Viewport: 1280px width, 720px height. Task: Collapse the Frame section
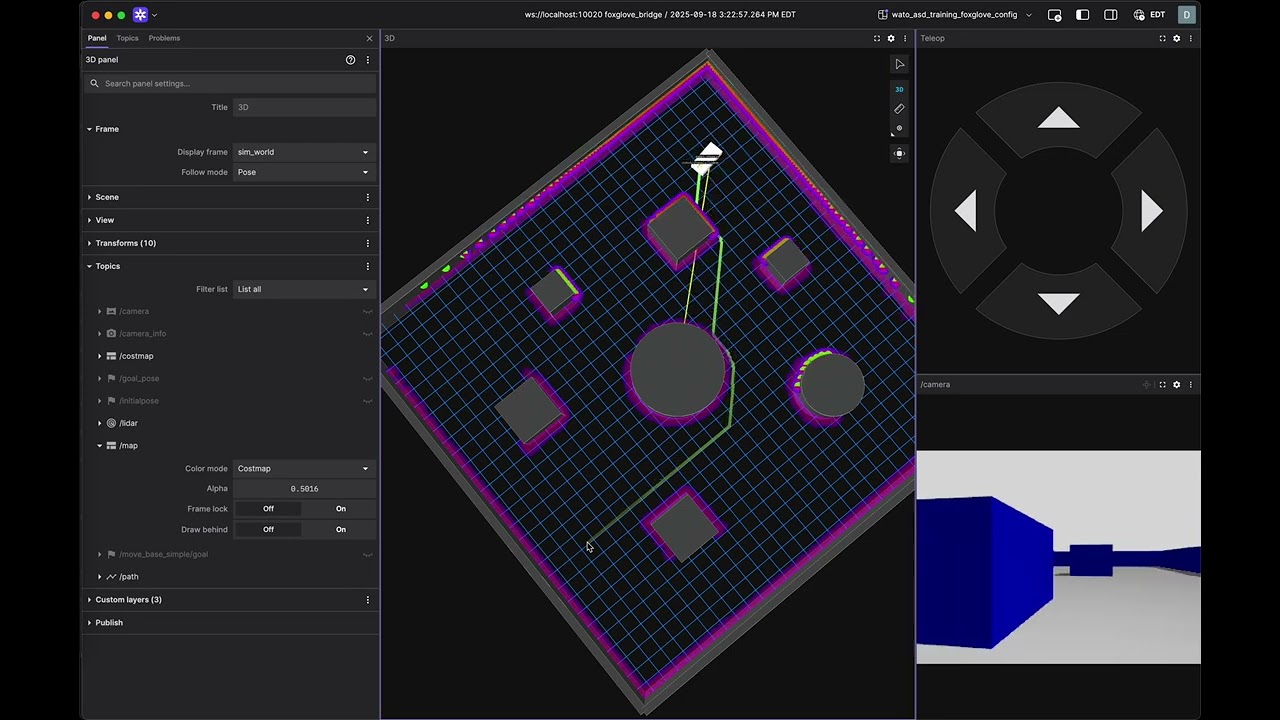[89, 129]
